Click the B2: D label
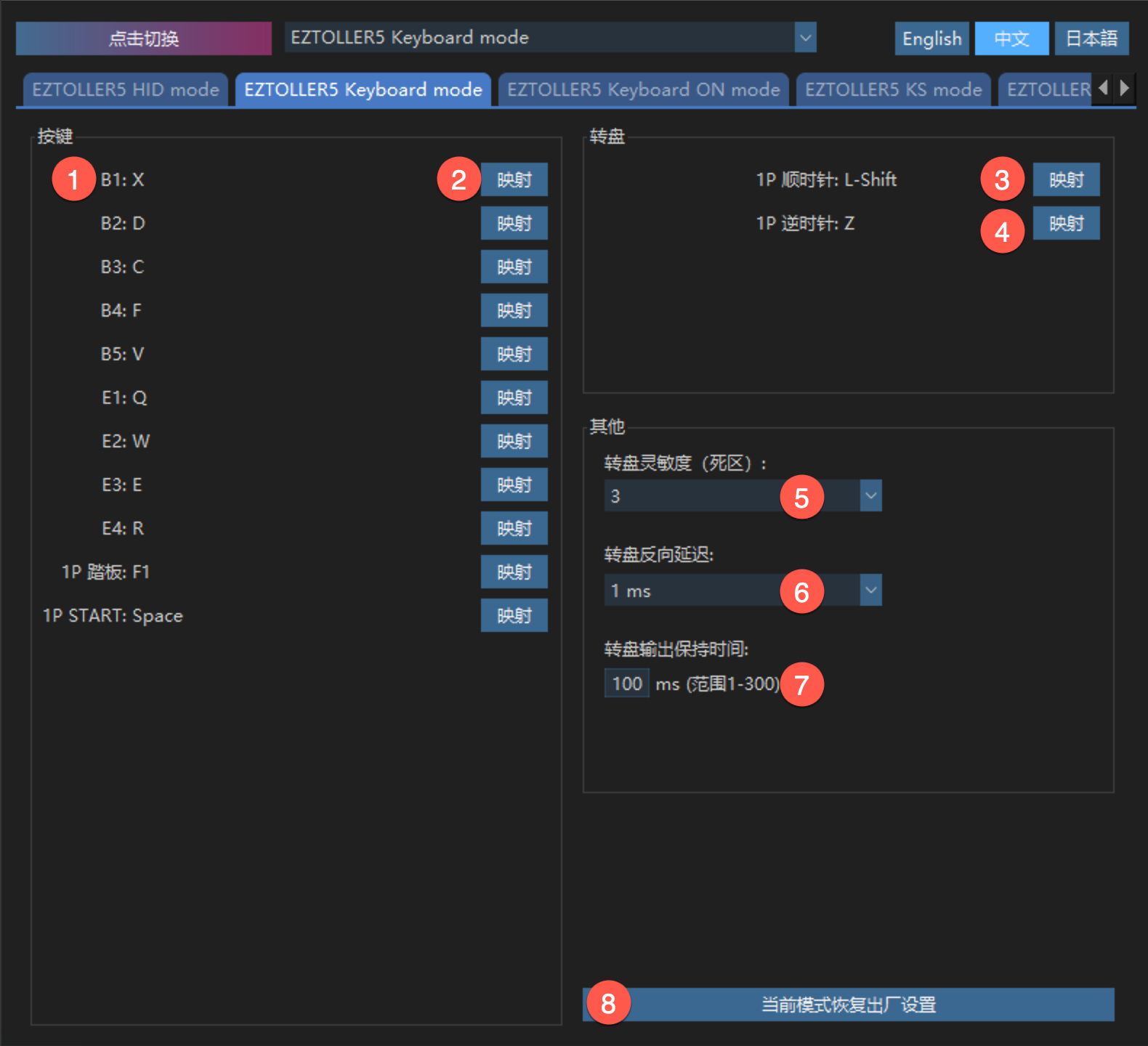Viewport: 1148px width, 1046px height. pyautogui.click(x=123, y=223)
